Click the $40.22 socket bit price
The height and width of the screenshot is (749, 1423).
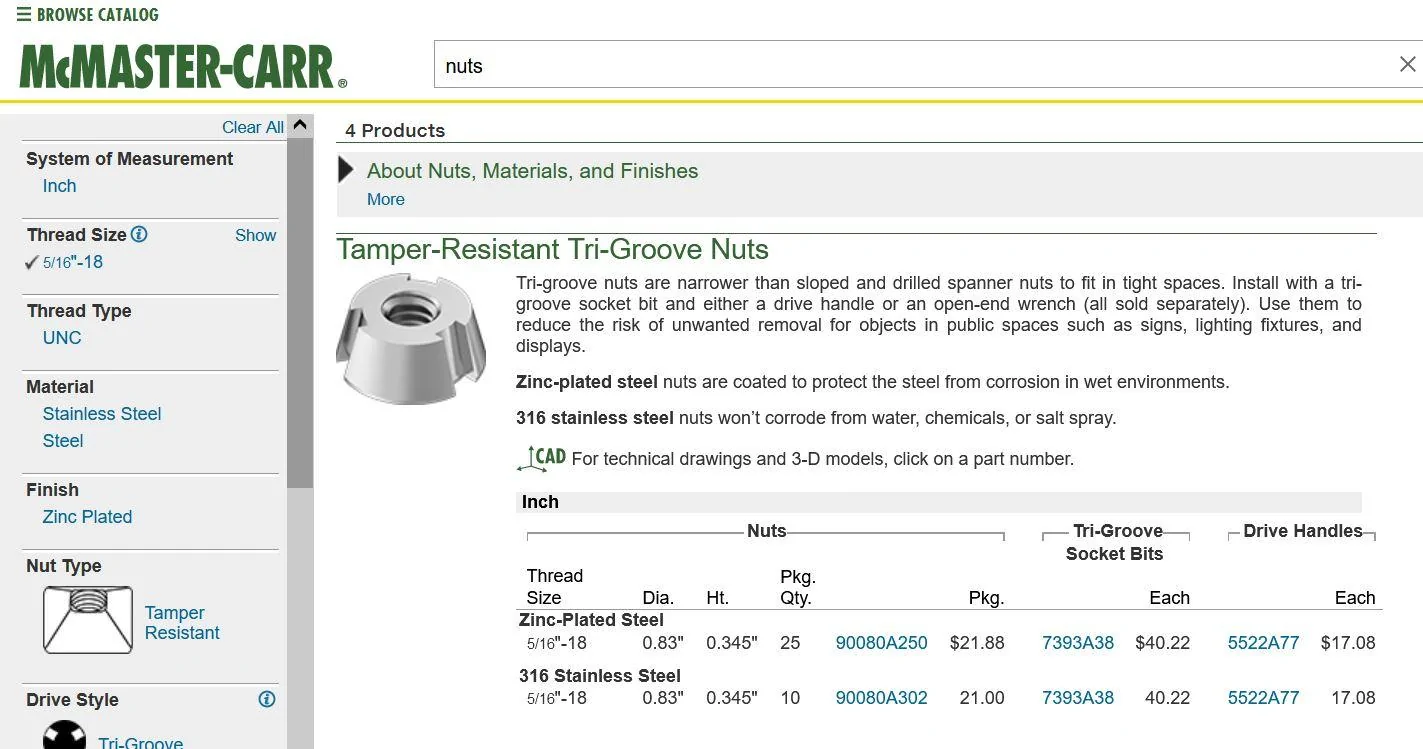1163,643
